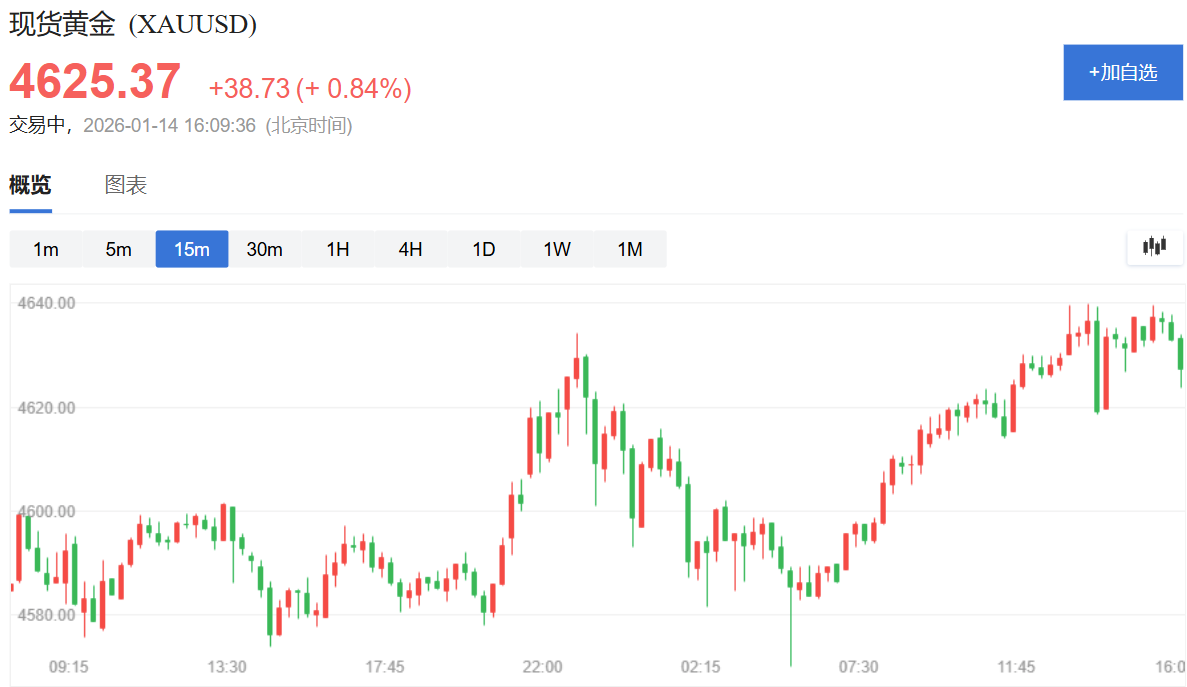Switch to the 图表 tab
Screen dimensions: 1187x687
126,185
